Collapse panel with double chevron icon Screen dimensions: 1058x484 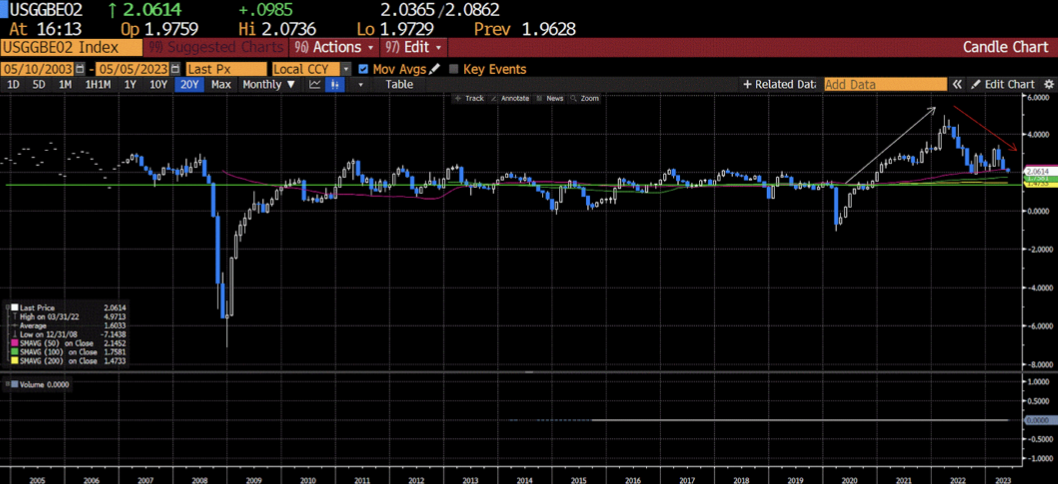click(957, 84)
